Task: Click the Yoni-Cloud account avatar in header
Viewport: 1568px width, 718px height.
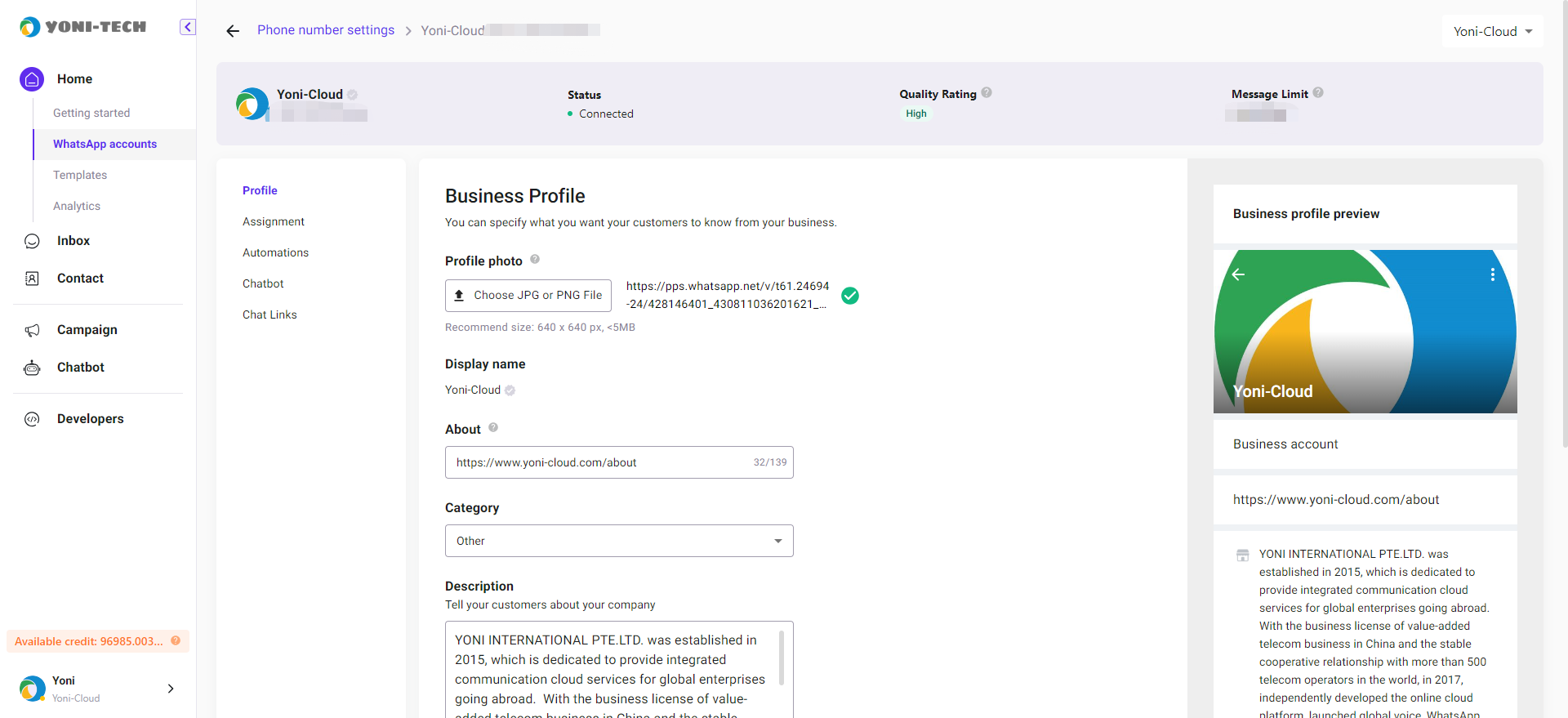Action: pos(252,105)
